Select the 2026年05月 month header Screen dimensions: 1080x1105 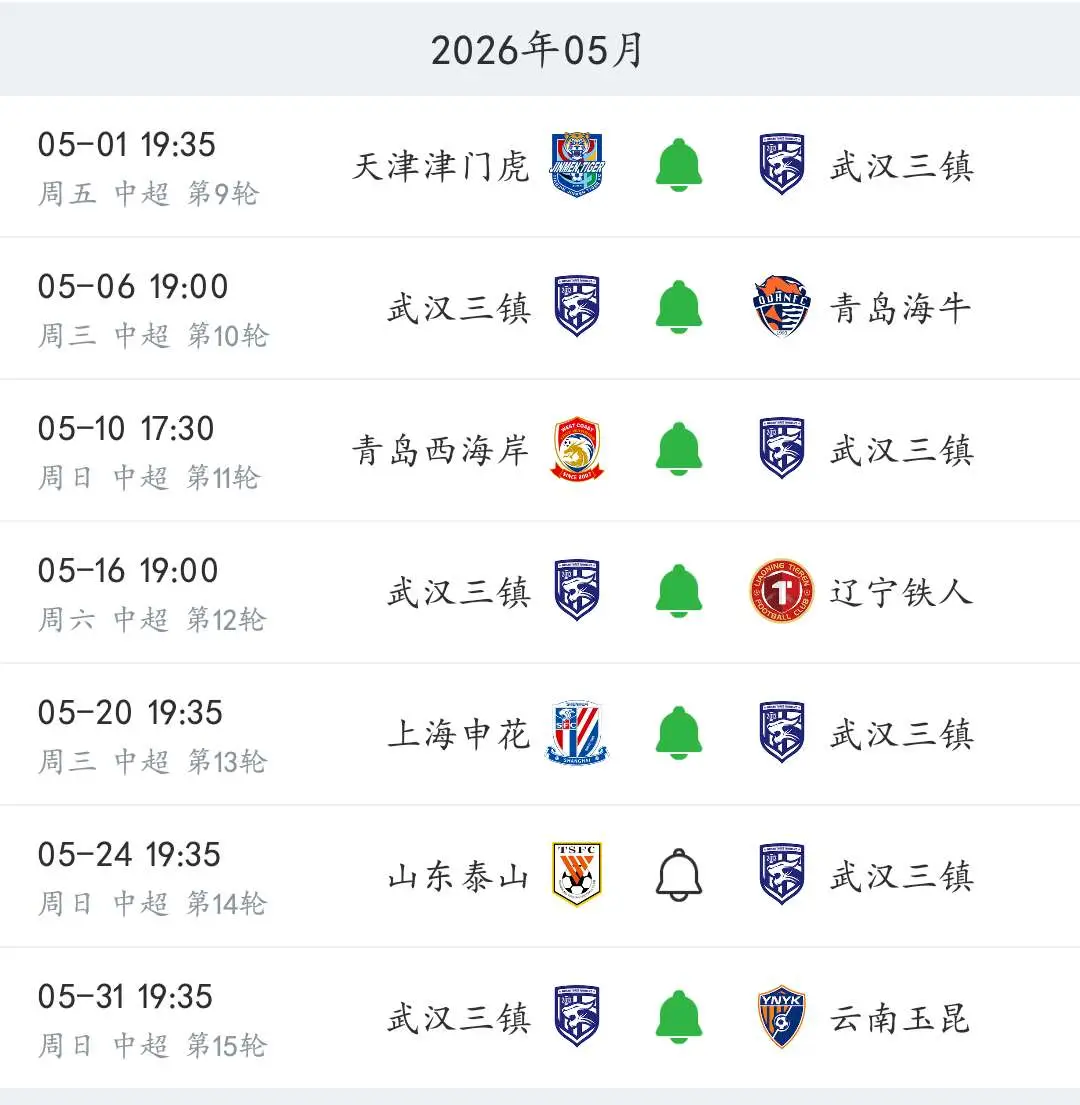pyautogui.click(x=537, y=50)
